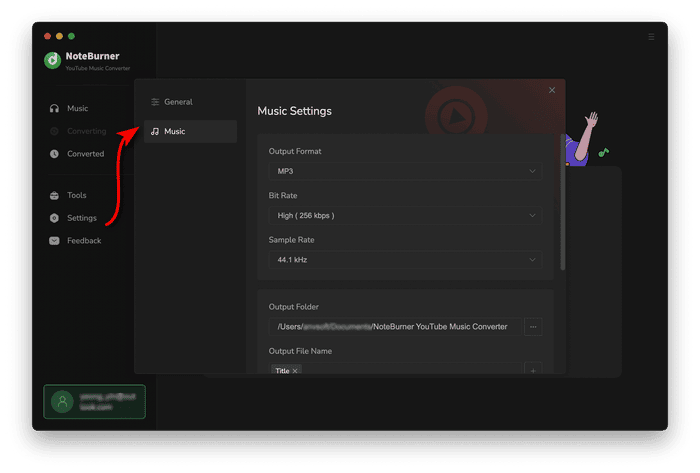
Task: Open Converted history clock icon
Action: click(x=55, y=154)
